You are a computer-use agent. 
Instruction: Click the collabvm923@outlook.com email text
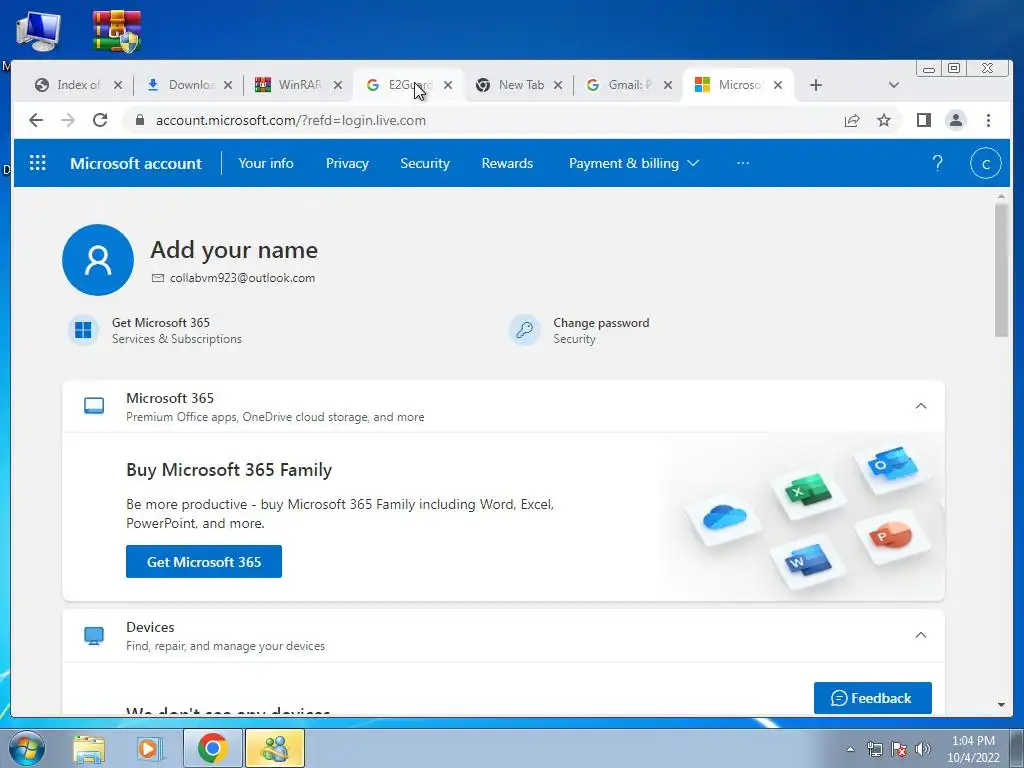tap(242, 278)
